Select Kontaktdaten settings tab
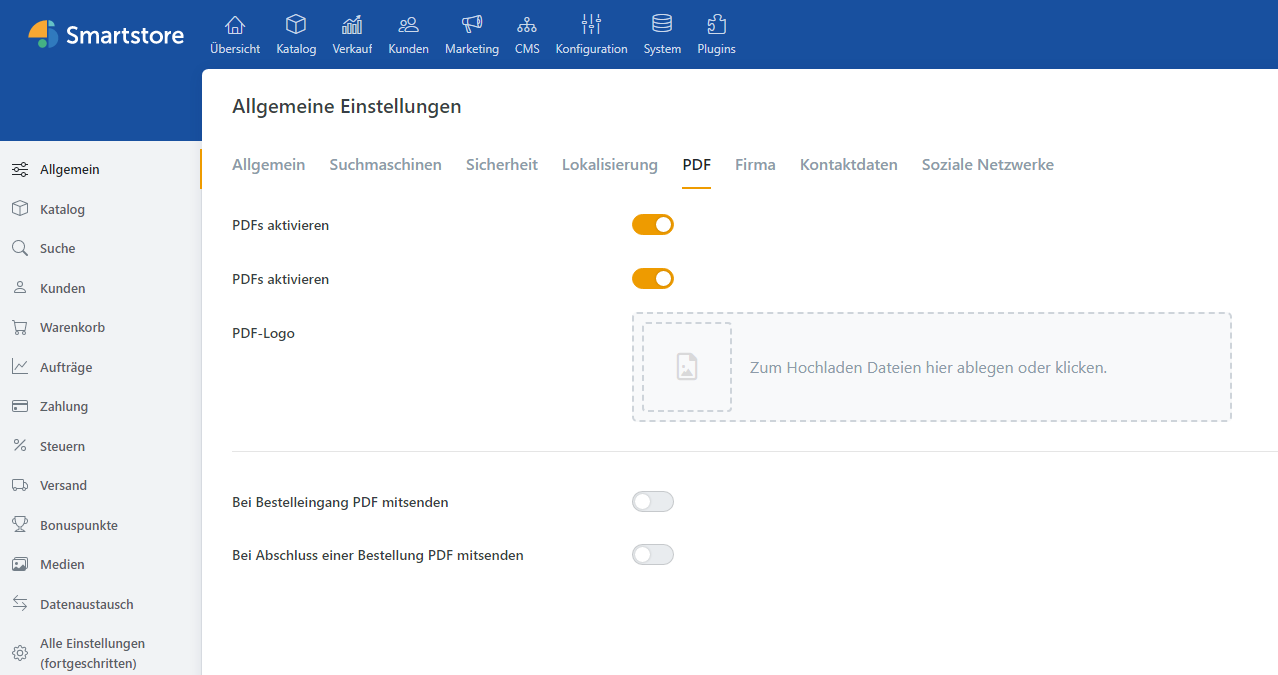 pyautogui.click(x=848, y=164)
